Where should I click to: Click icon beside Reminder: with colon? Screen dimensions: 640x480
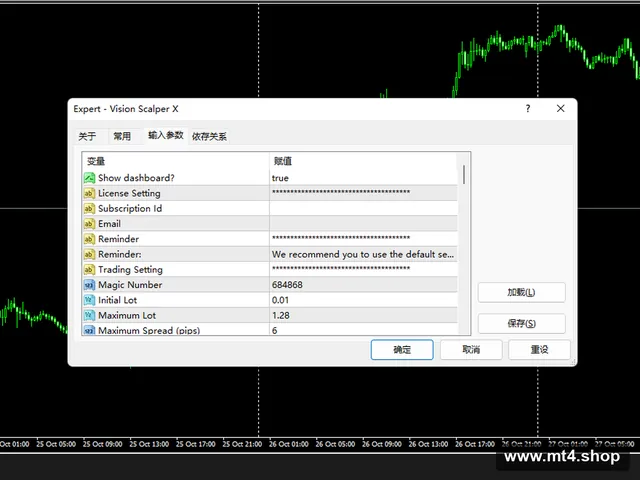click(89, 254)
